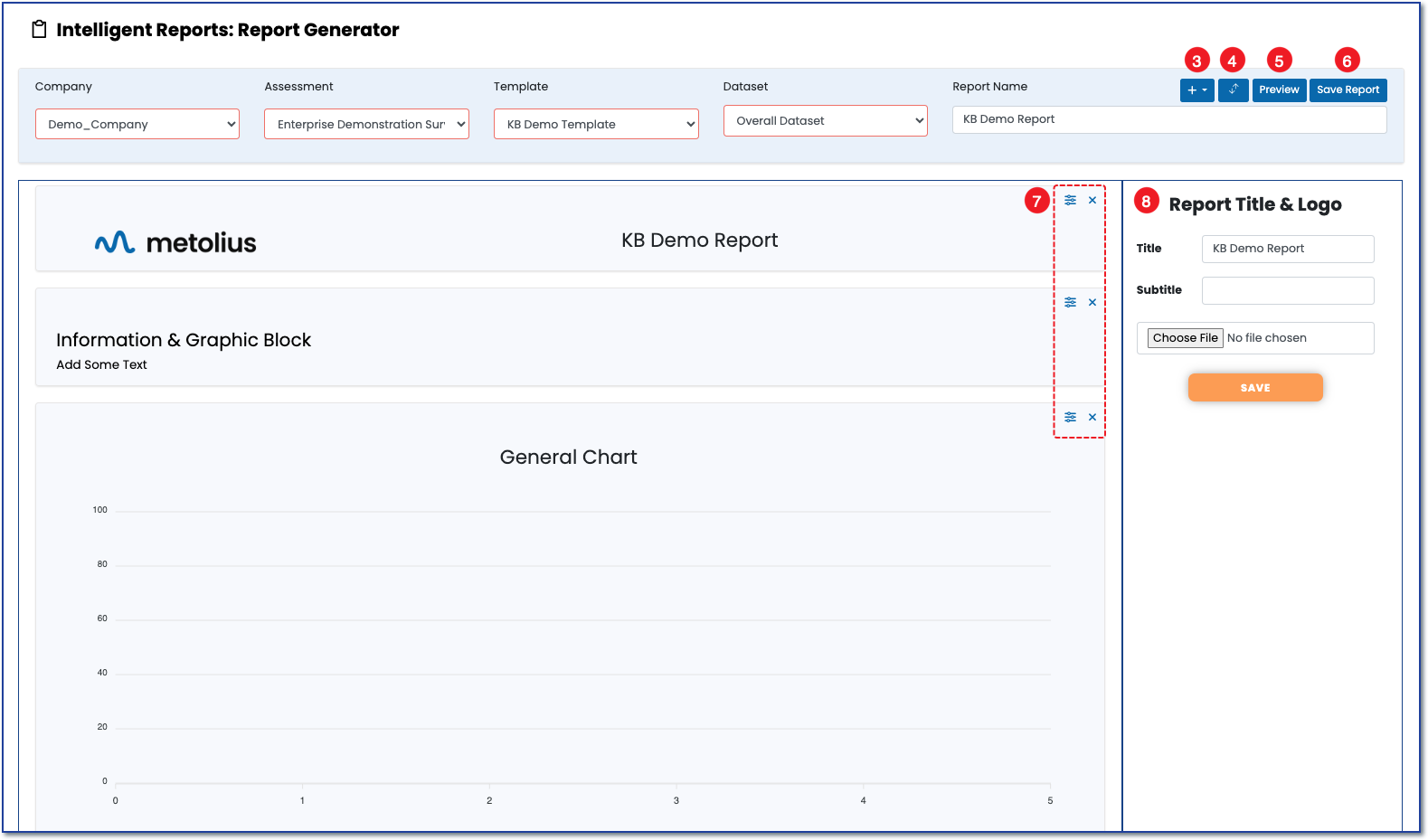Open settings for Information & Graphic Block
Screen dimensions: 1428x840
click(x=1070, y=303)
